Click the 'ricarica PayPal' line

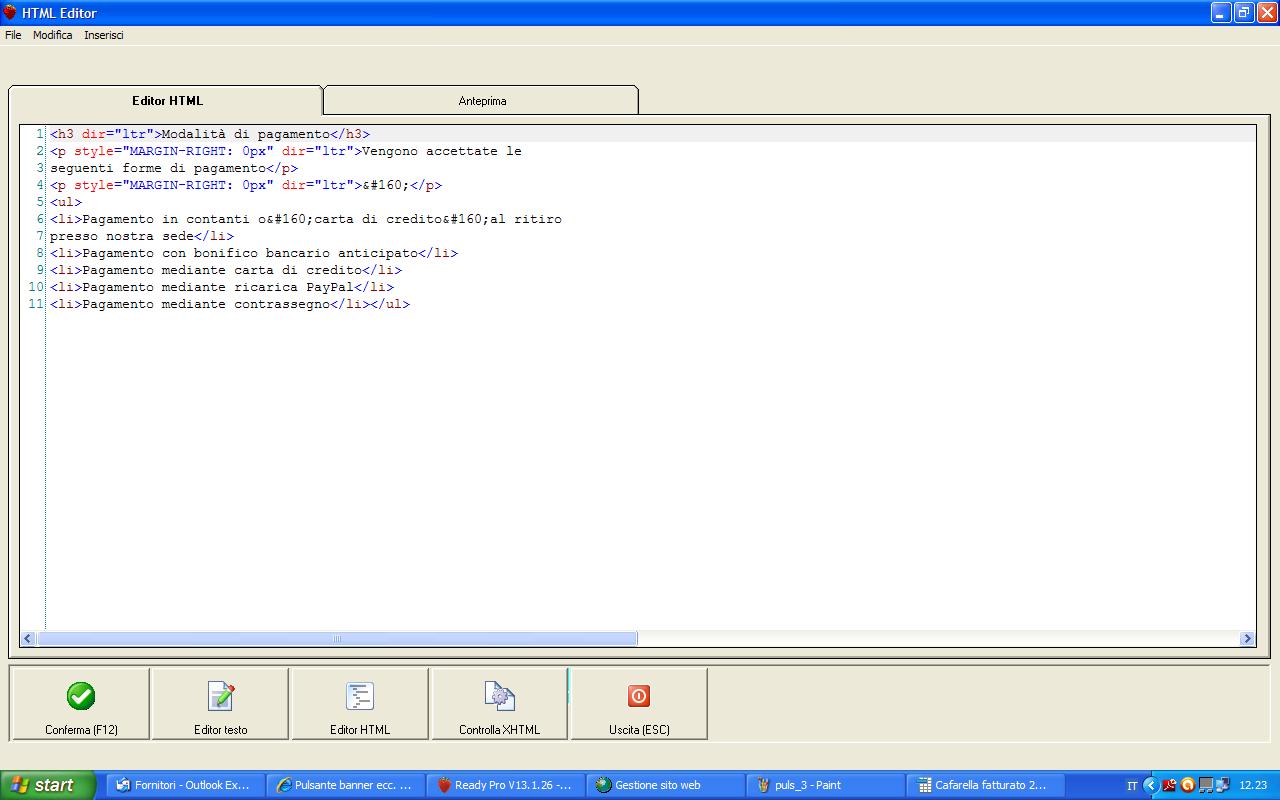[222, 287]
